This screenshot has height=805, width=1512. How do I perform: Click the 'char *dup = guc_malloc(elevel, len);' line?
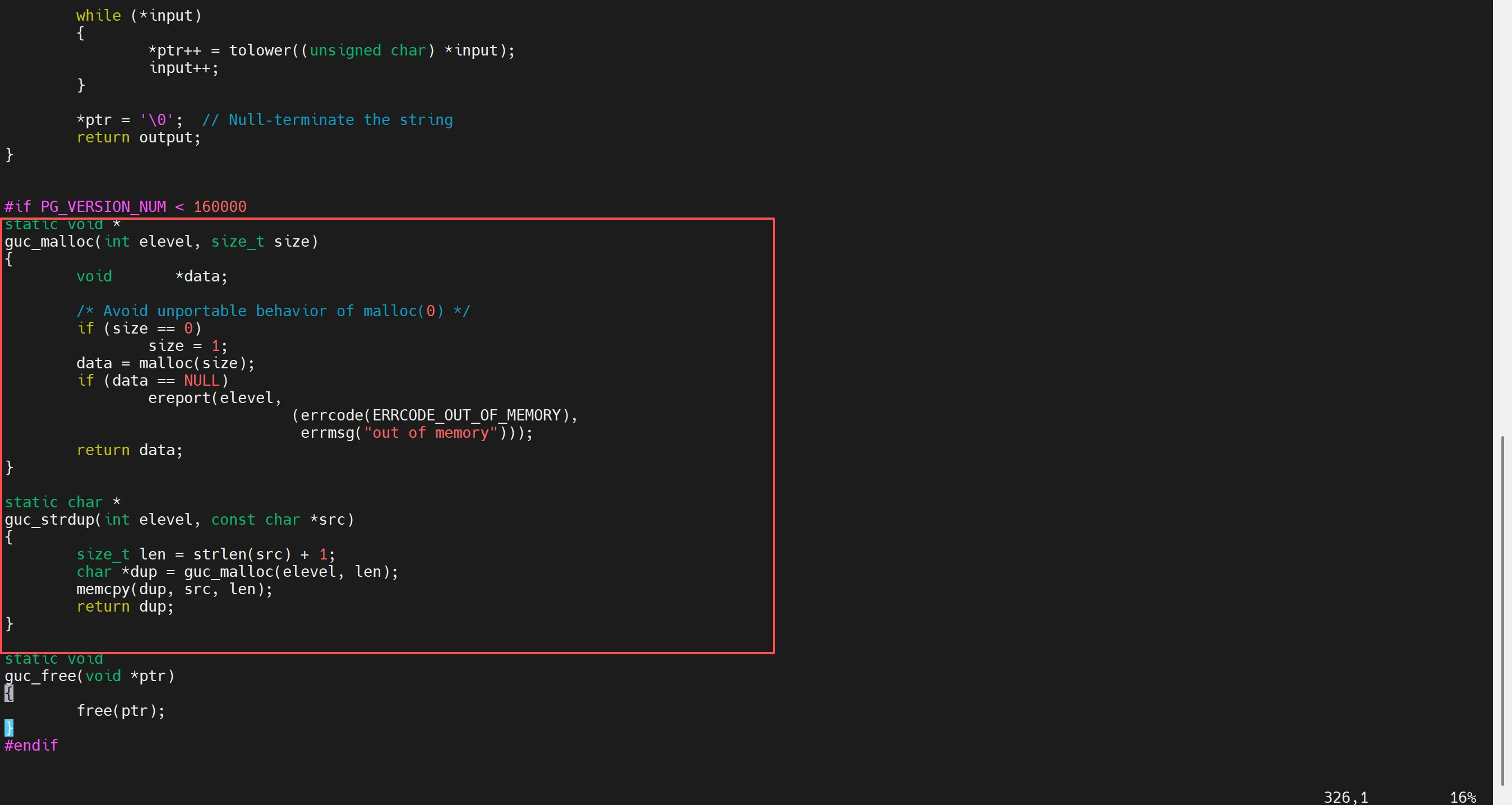(x=237, y=572)
